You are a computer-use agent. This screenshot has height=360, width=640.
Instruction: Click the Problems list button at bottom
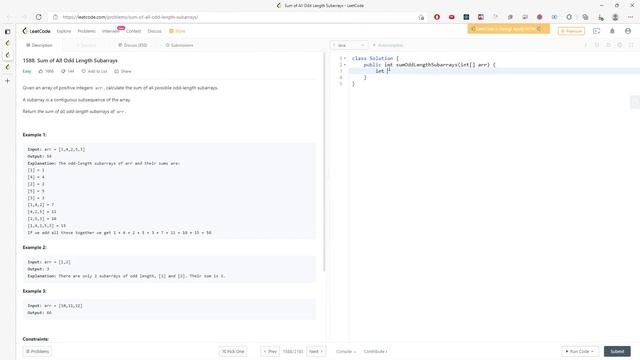click(37, 351)
